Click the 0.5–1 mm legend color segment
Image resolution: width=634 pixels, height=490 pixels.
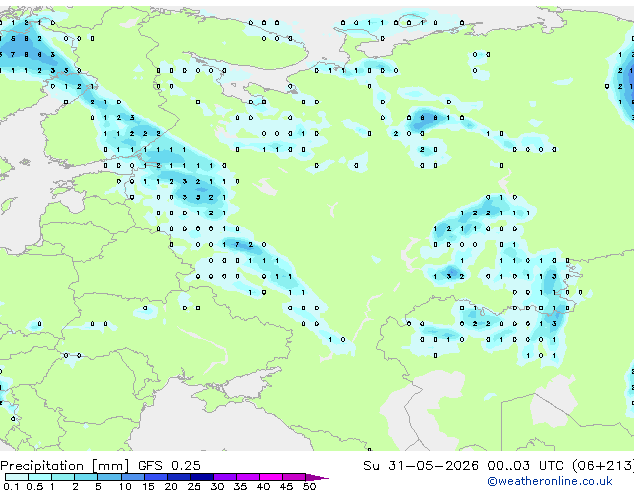point(40,477)
